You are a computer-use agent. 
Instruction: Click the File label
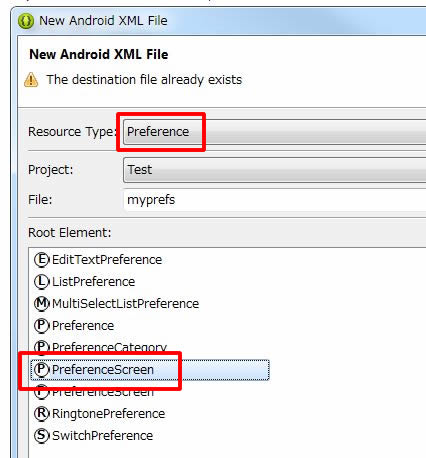click(40, 200)
